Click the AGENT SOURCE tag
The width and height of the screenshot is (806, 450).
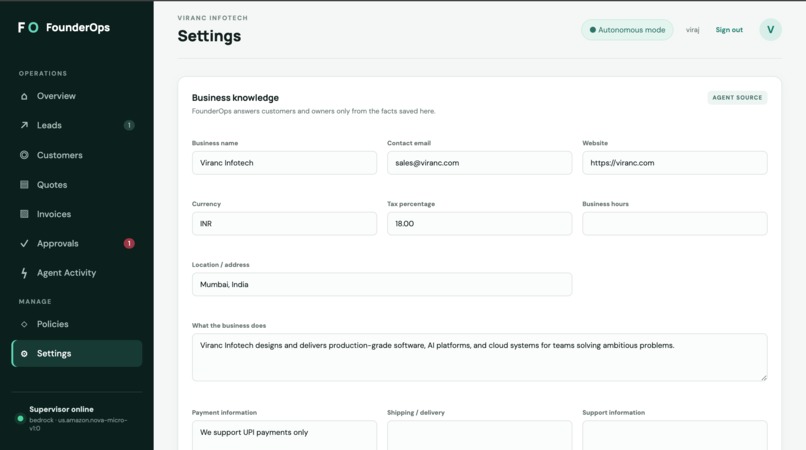(737, 97)
